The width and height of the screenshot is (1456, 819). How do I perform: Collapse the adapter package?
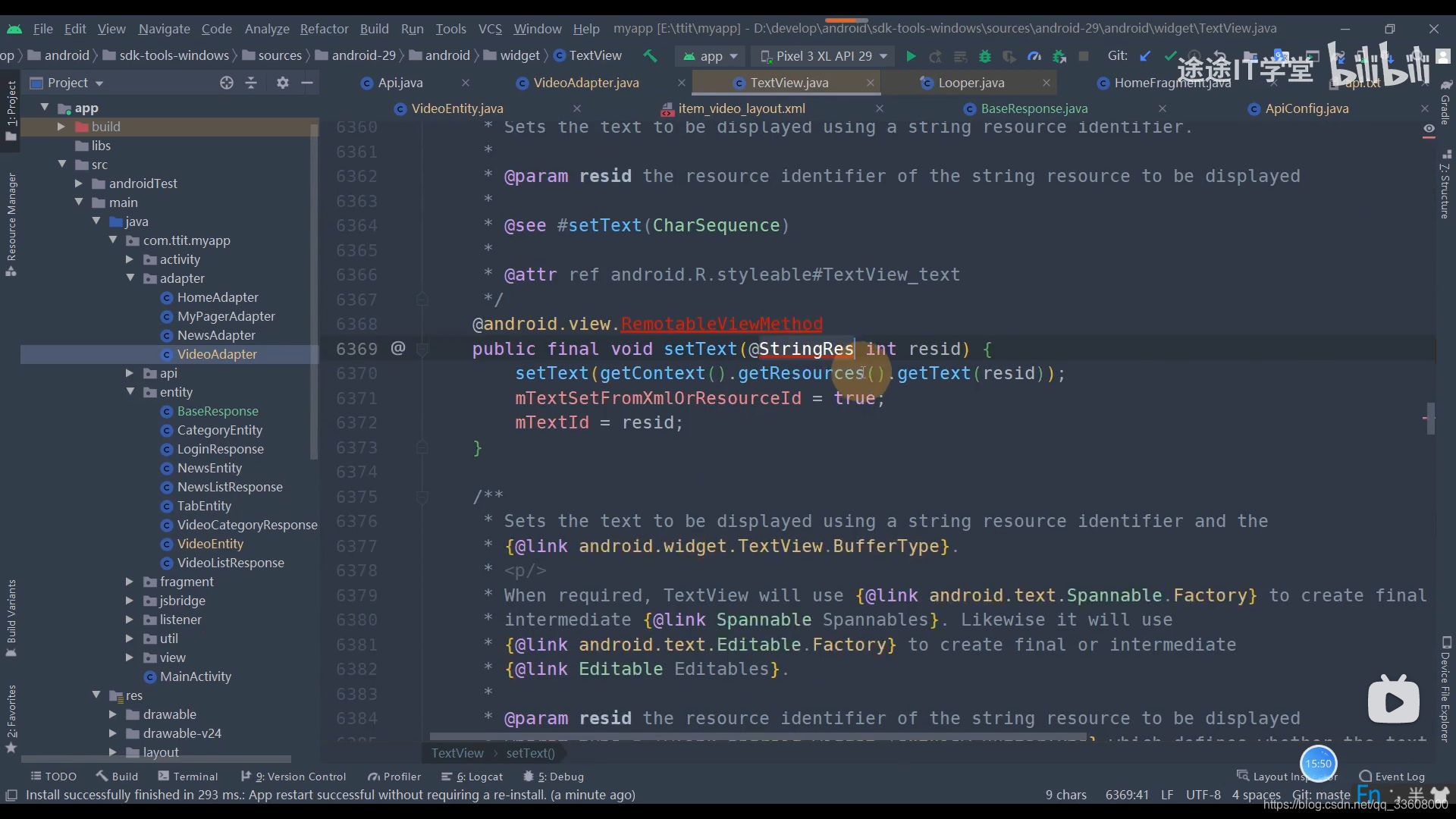click(x=130, y=278)
